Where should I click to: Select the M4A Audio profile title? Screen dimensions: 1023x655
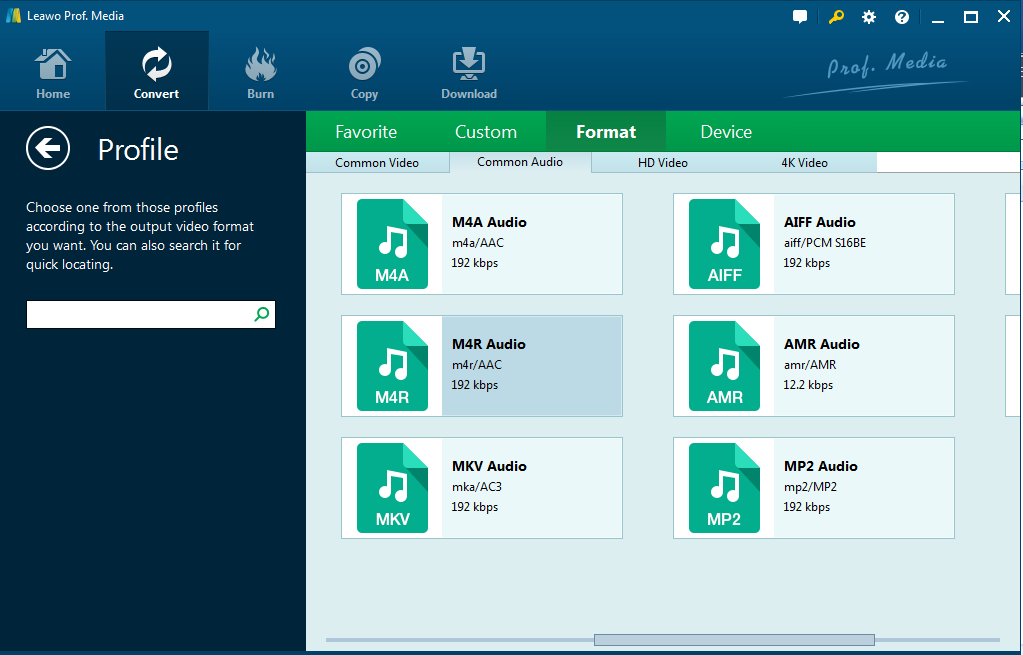[x=489, y=222]
